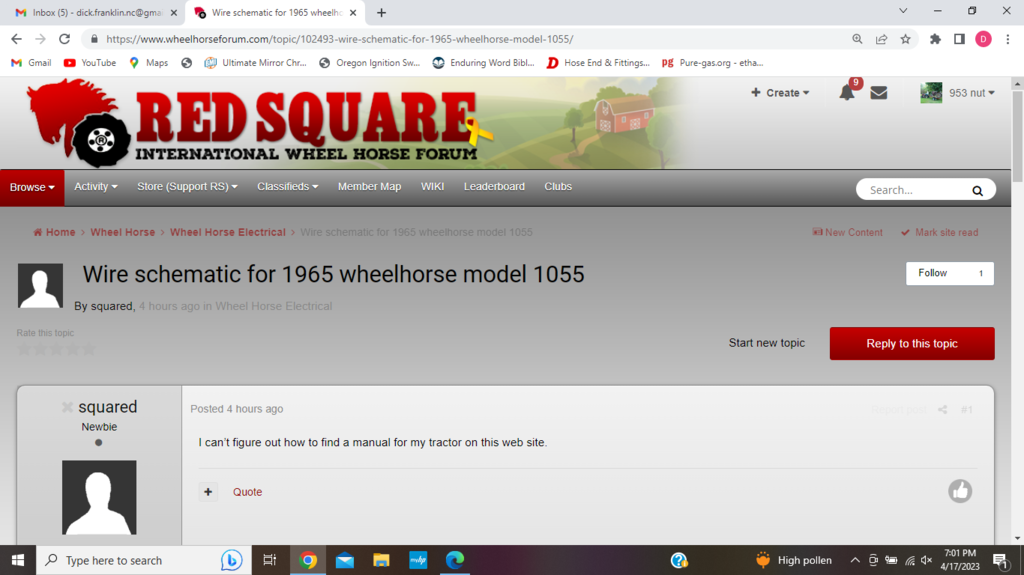Open the WIKI page
This screenshot has height=575, width=1024.
pyautogui.click(x=432, y=187)
